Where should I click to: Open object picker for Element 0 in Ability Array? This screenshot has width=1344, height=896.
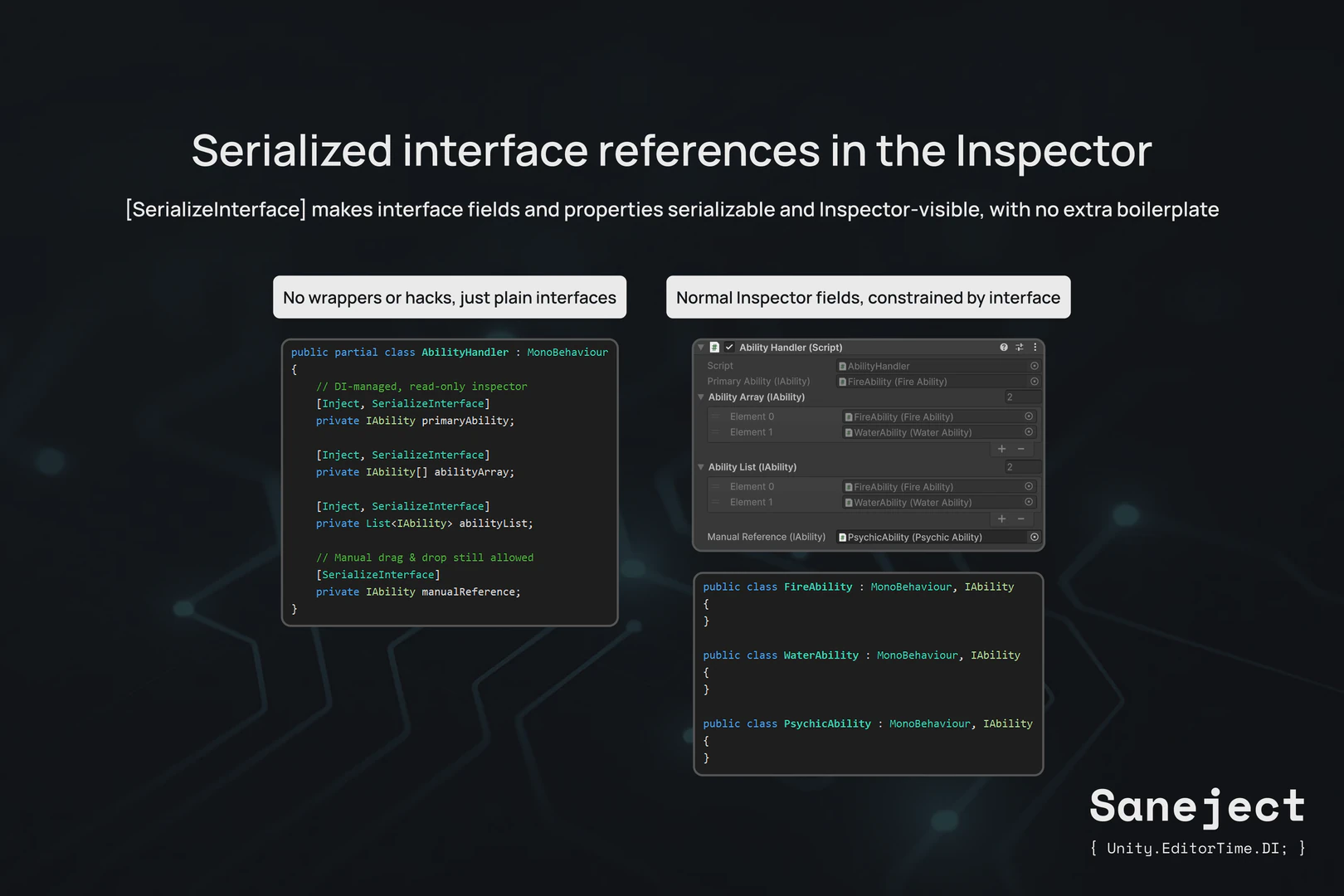point(1027,416)
